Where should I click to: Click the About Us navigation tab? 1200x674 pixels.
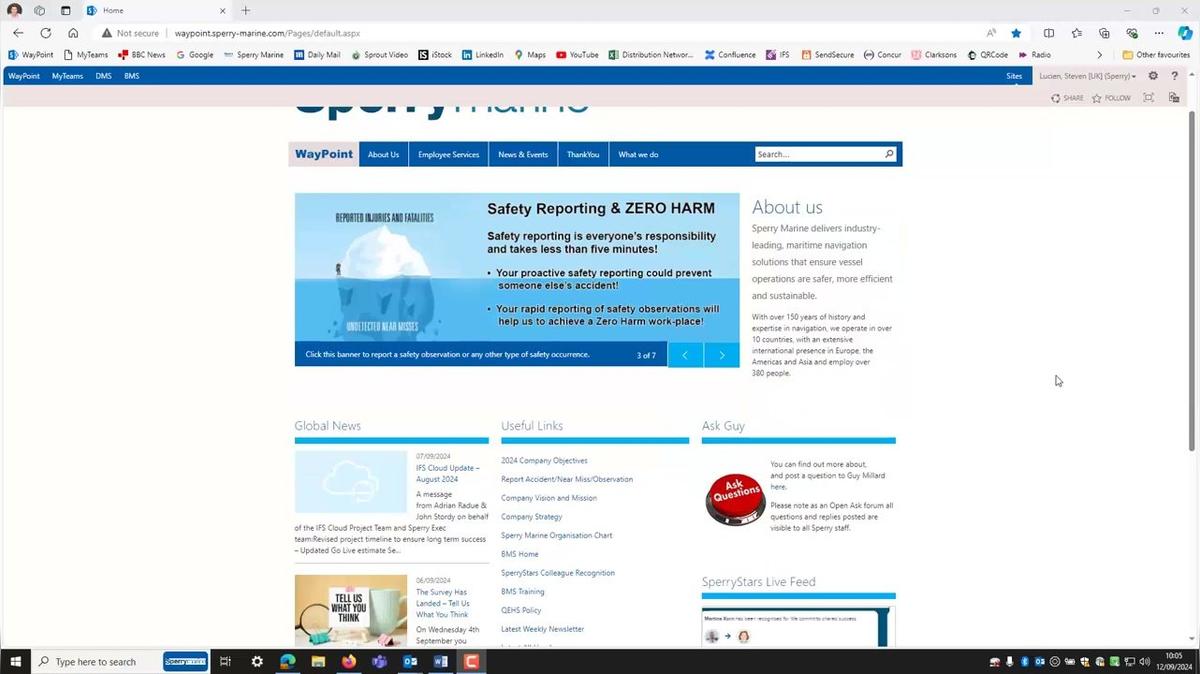click(383, 155)
